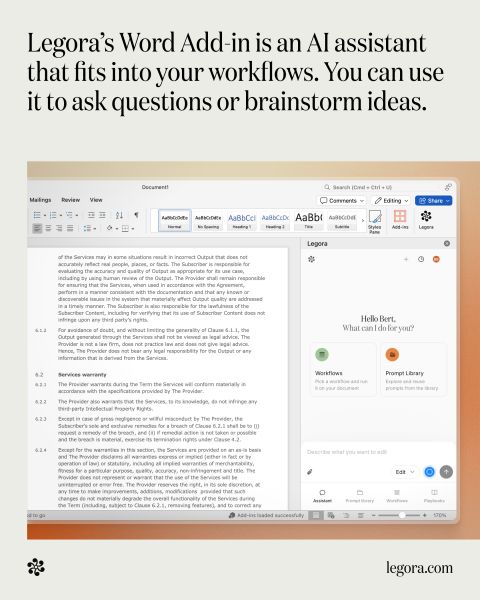Screen dimensions: 480x600
Task: Switch to the Playbooks tab in Legora
Action: [434, 496]
